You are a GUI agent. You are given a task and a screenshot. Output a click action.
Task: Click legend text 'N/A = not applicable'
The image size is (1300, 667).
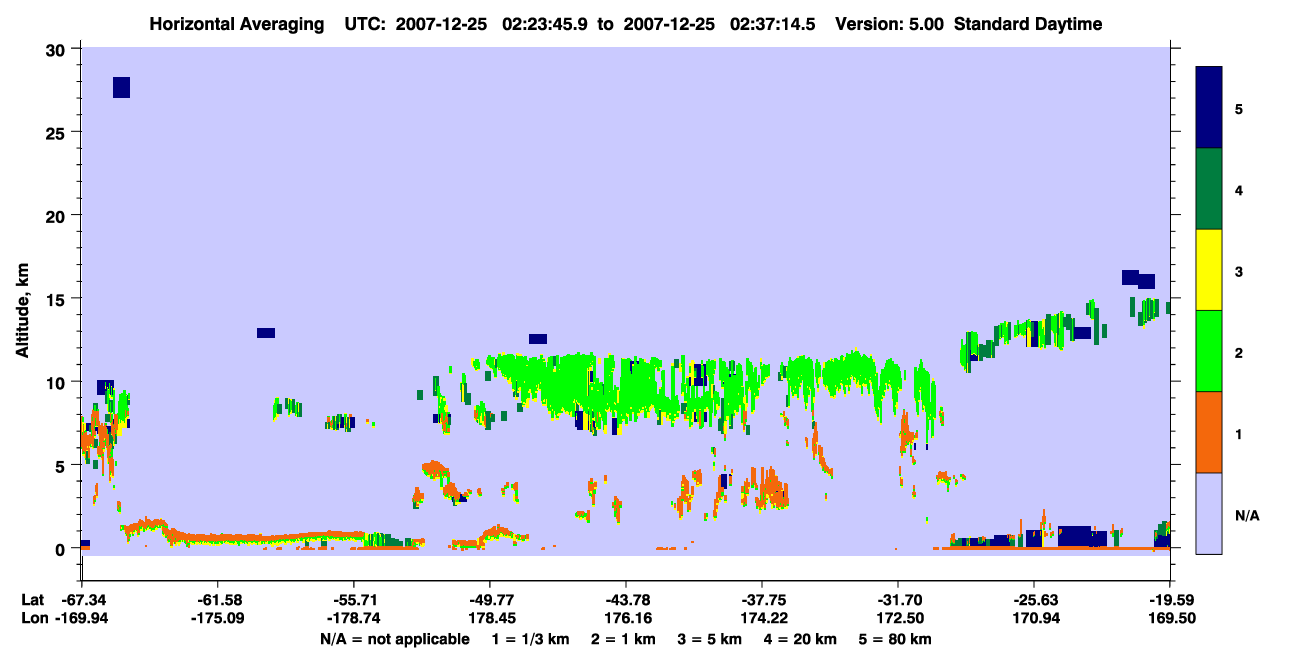click(x=394, y=639)
